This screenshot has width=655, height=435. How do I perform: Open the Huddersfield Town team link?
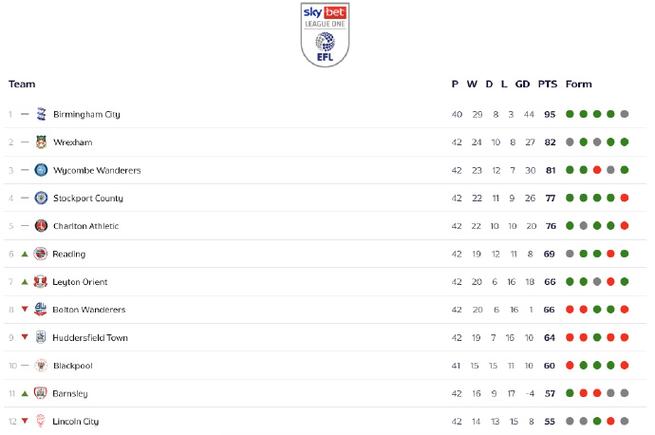click(90, 338)
